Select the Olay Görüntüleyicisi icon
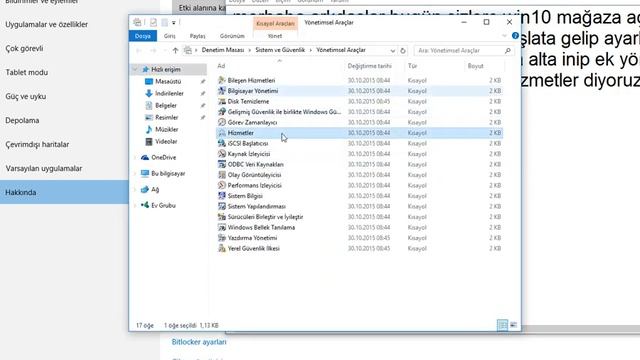The width and height of the screenshot is (640, 360). pos(222,175)
